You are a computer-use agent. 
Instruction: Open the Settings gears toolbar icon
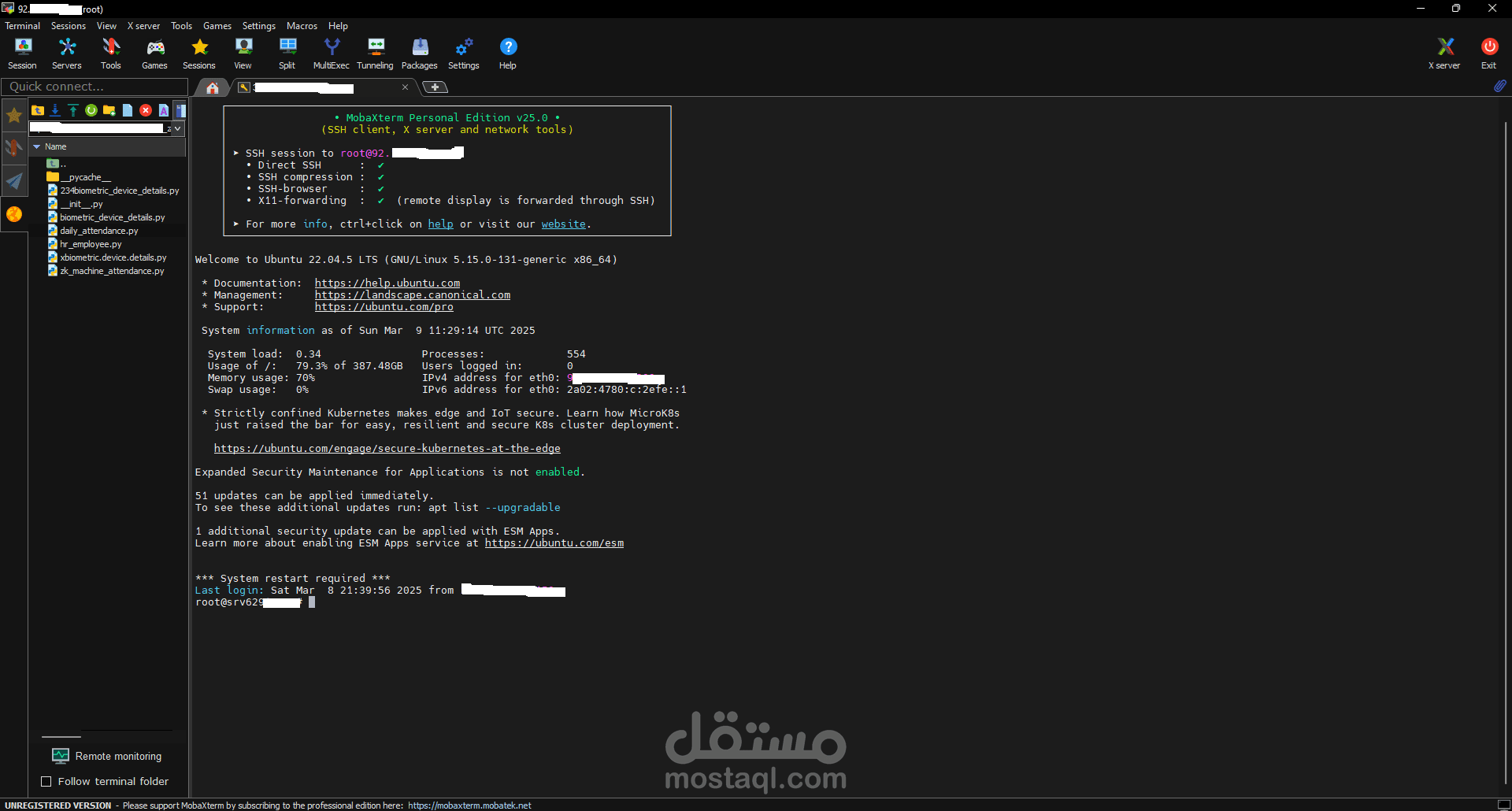pos(464,54)
